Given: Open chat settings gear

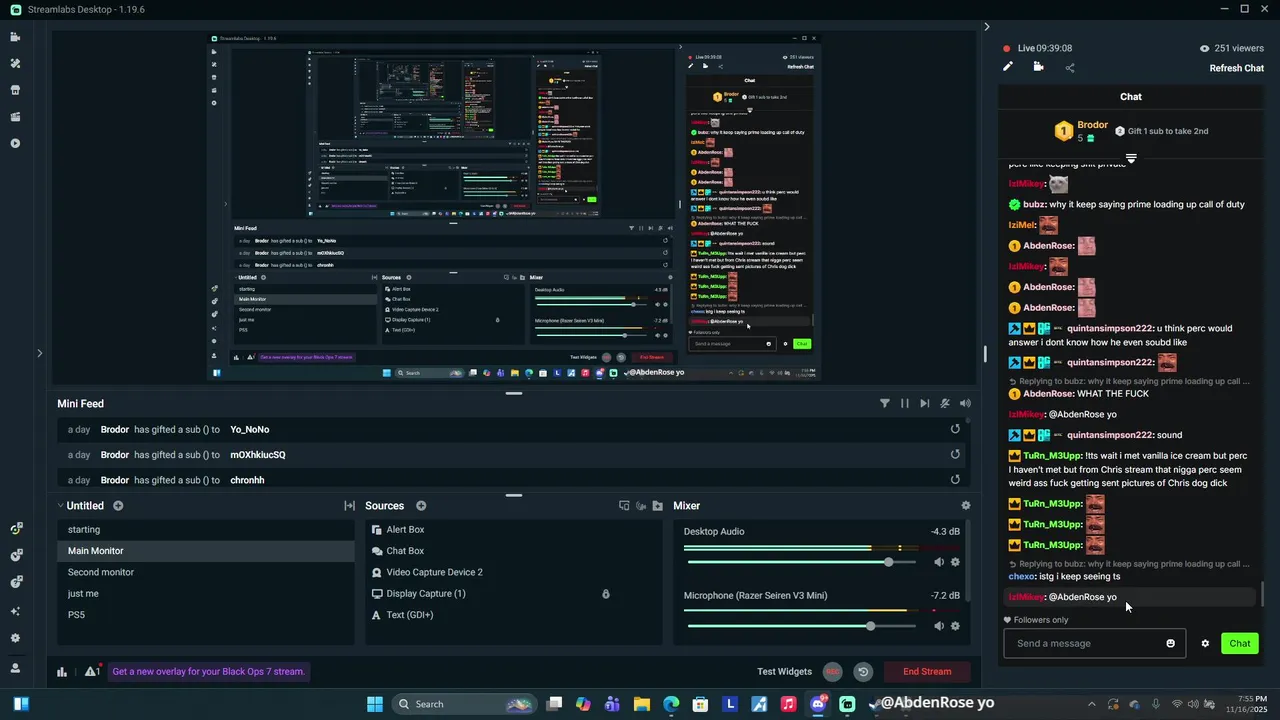Looking at the screenshot, I should (1205, 643).
